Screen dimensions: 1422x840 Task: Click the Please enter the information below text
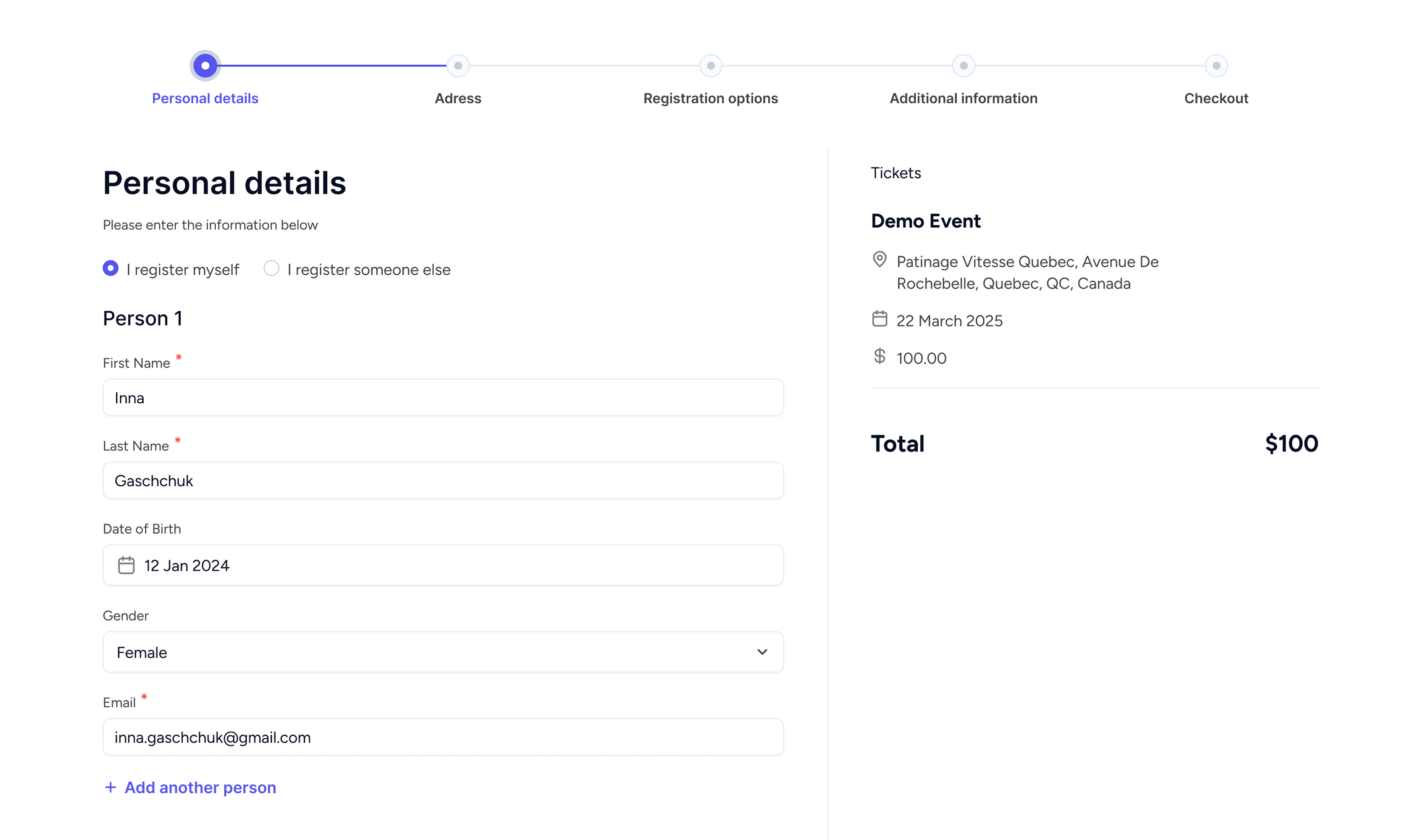click(210, 225)
